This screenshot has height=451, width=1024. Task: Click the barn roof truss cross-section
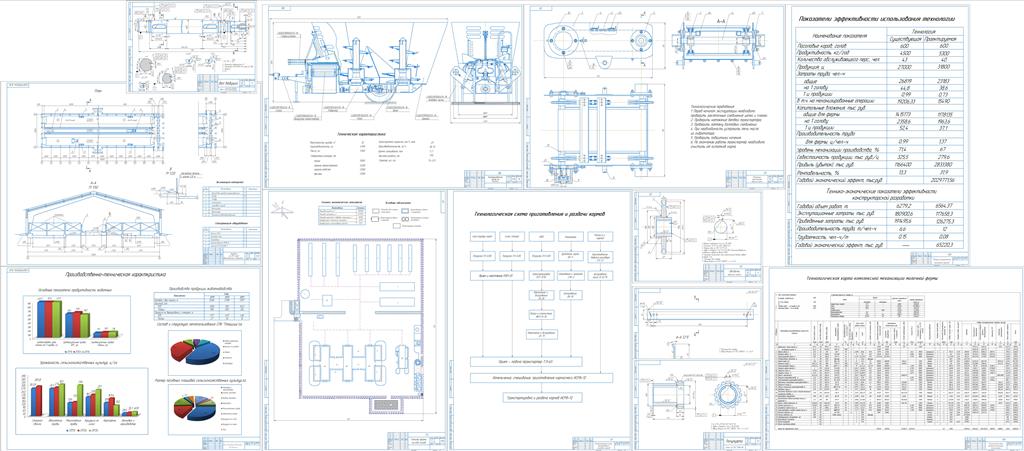coord(93,225)
